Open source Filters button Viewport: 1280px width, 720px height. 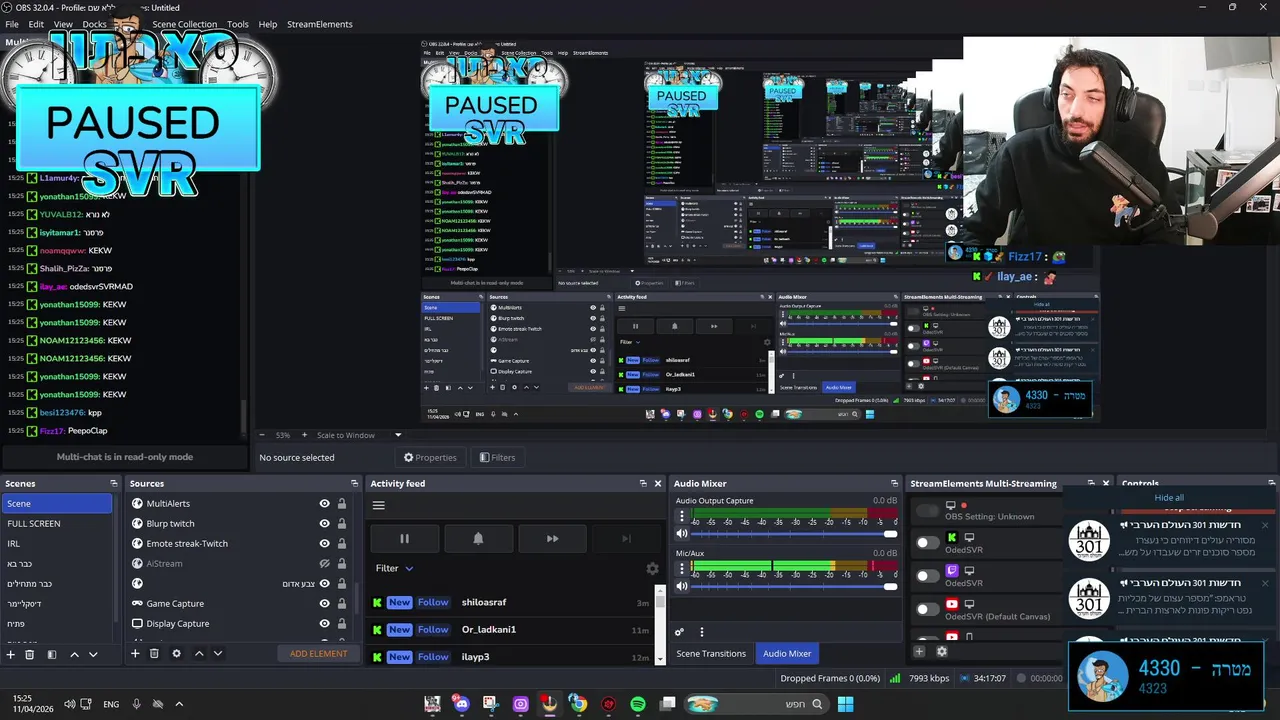click(x=497, y=458)
